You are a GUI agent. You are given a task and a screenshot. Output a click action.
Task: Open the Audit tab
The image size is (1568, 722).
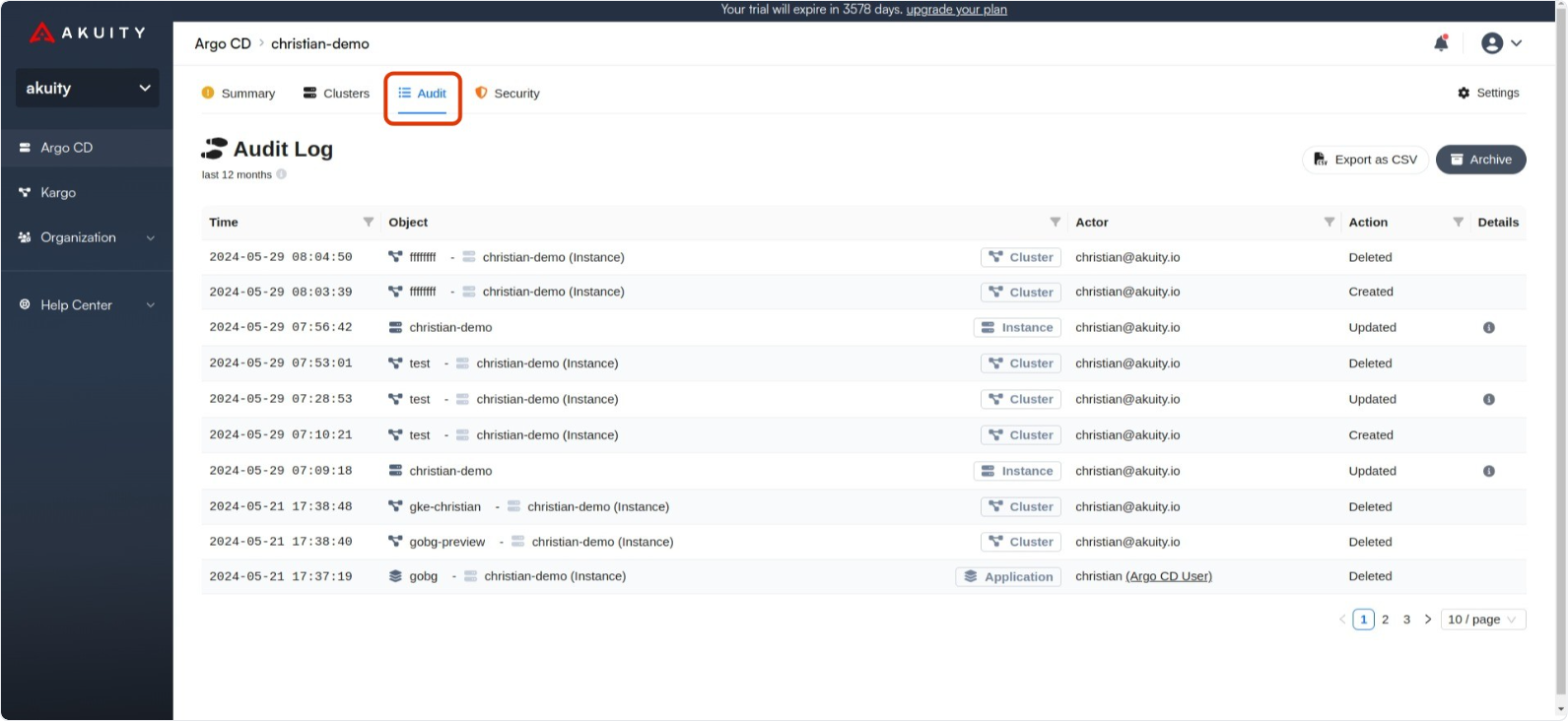(x=422, y=94)
